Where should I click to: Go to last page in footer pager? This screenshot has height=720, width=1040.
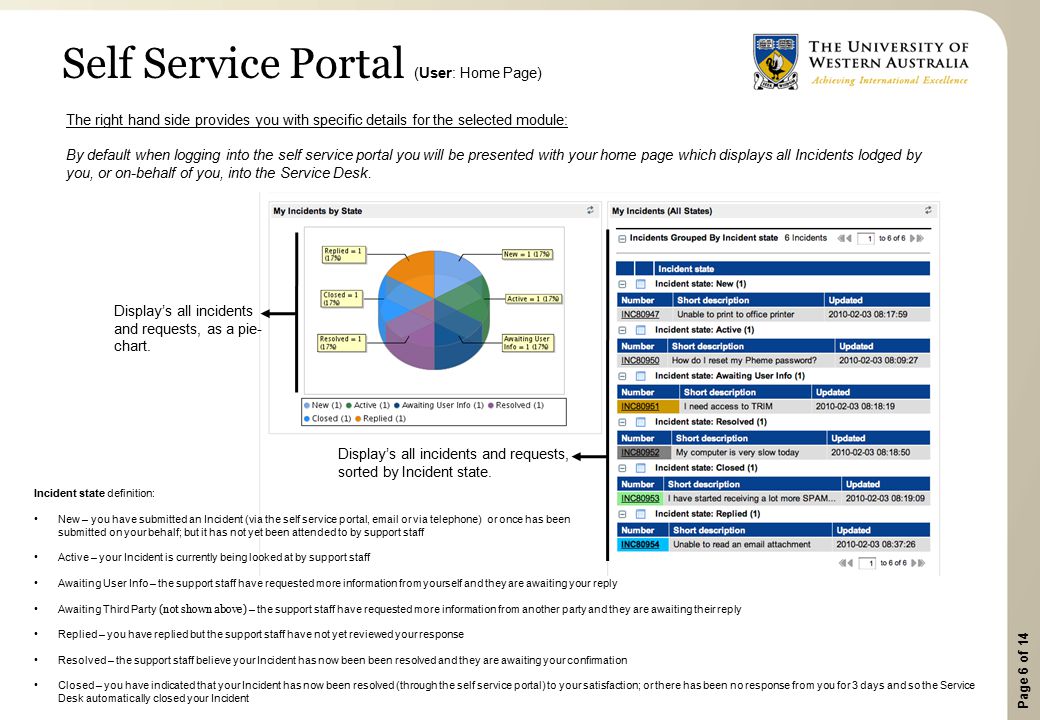point(922,563)
